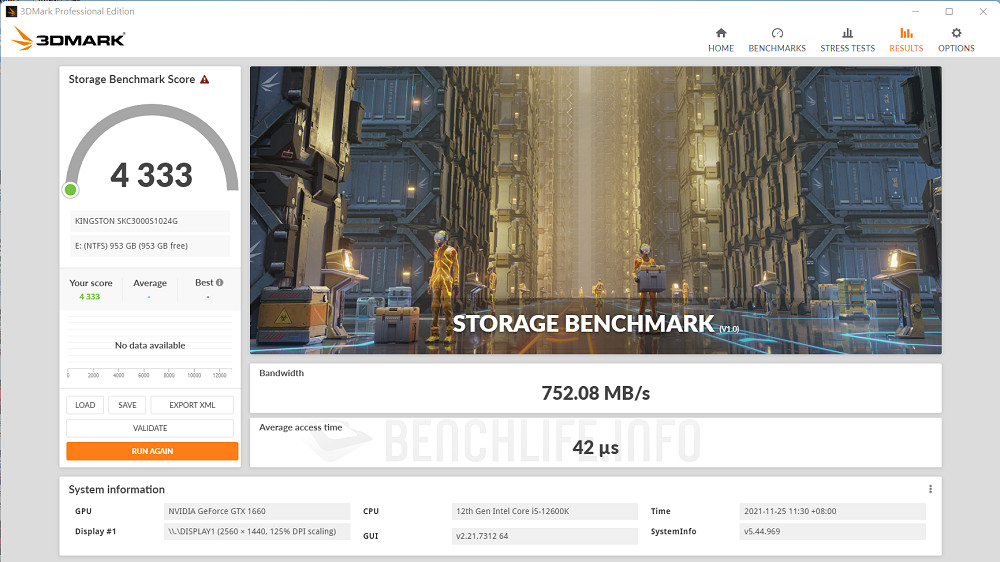Click the LOAD button

coord(85,405)
